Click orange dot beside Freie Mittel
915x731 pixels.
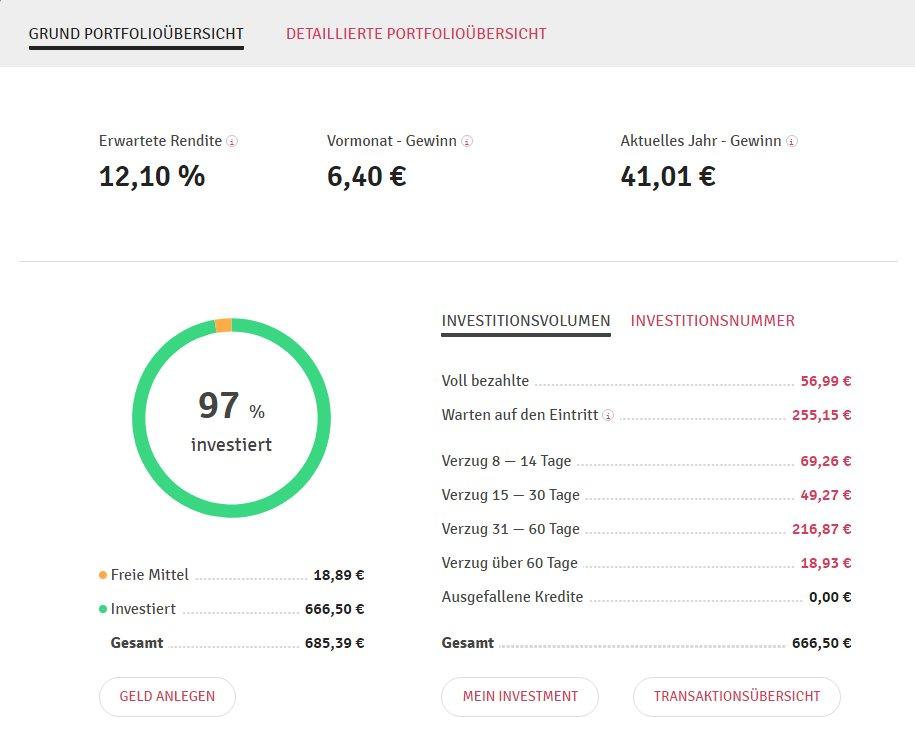pos(103,575)
